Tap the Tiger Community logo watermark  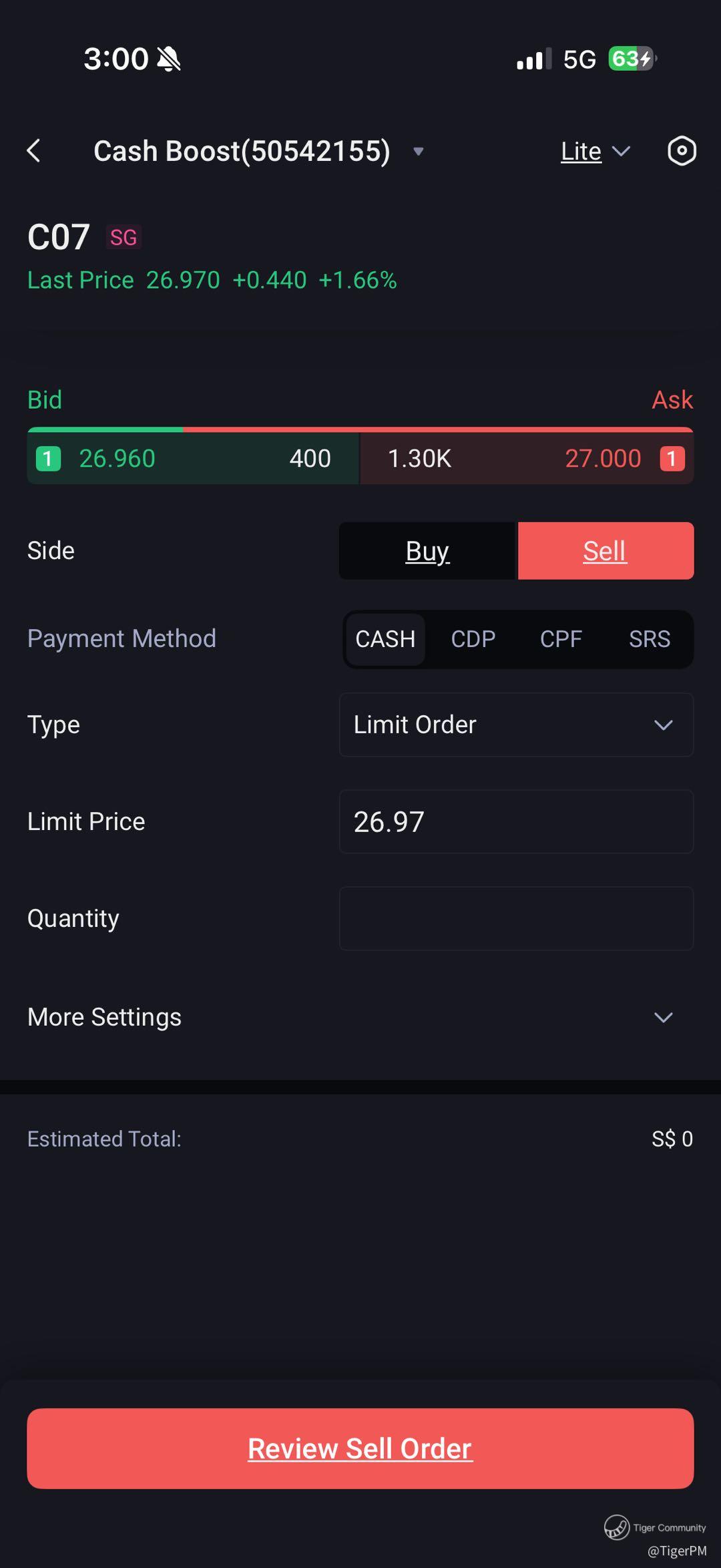[617, 1527]
